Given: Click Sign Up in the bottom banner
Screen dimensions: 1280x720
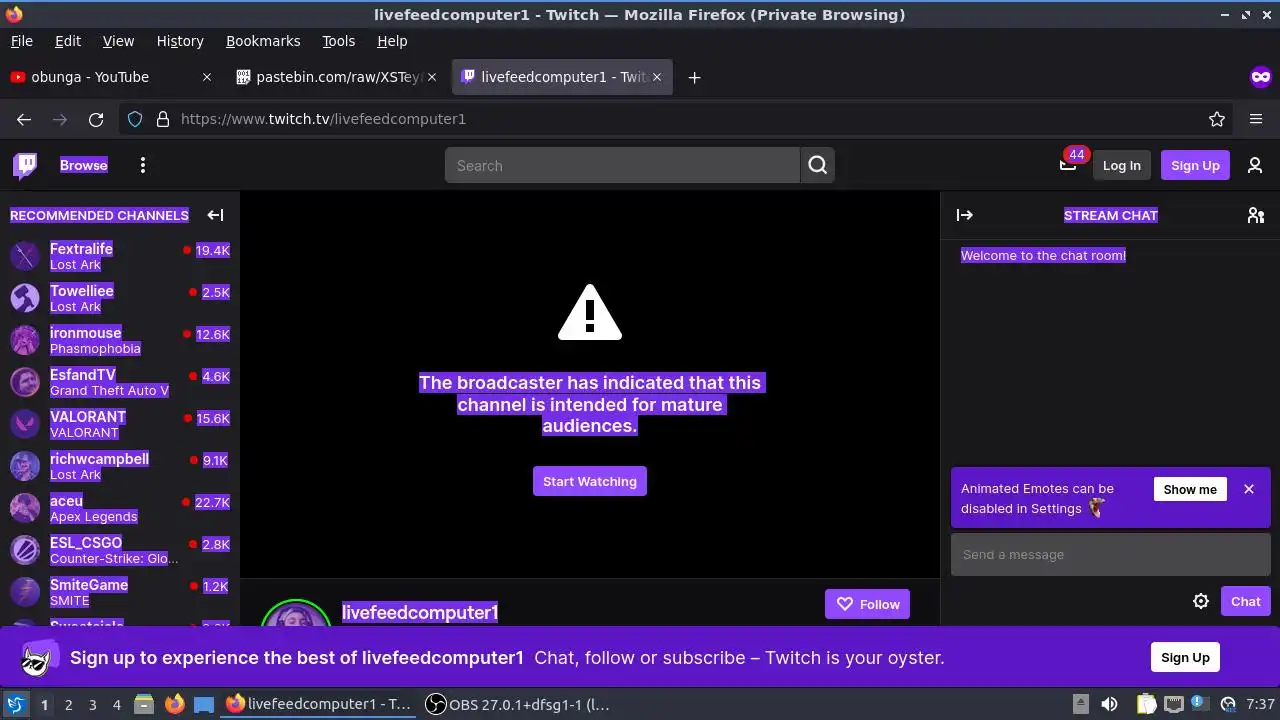Looking at the screenshot, I should pos(1185,657).
